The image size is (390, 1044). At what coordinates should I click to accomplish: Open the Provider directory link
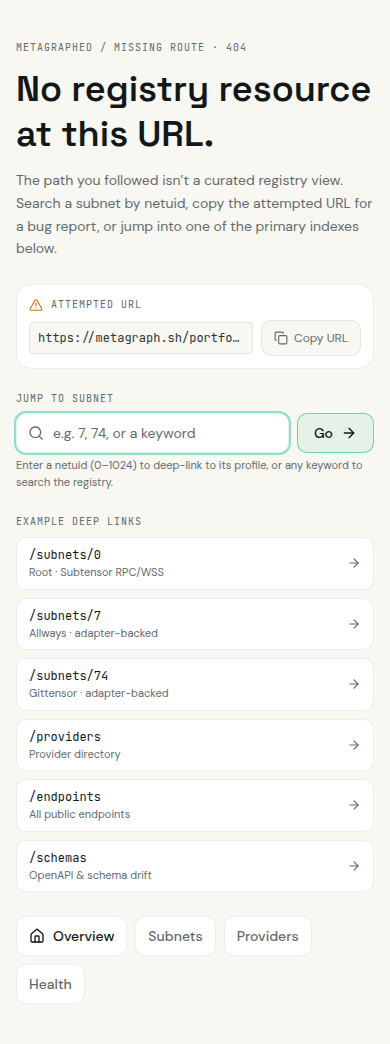tap(195, 745)
